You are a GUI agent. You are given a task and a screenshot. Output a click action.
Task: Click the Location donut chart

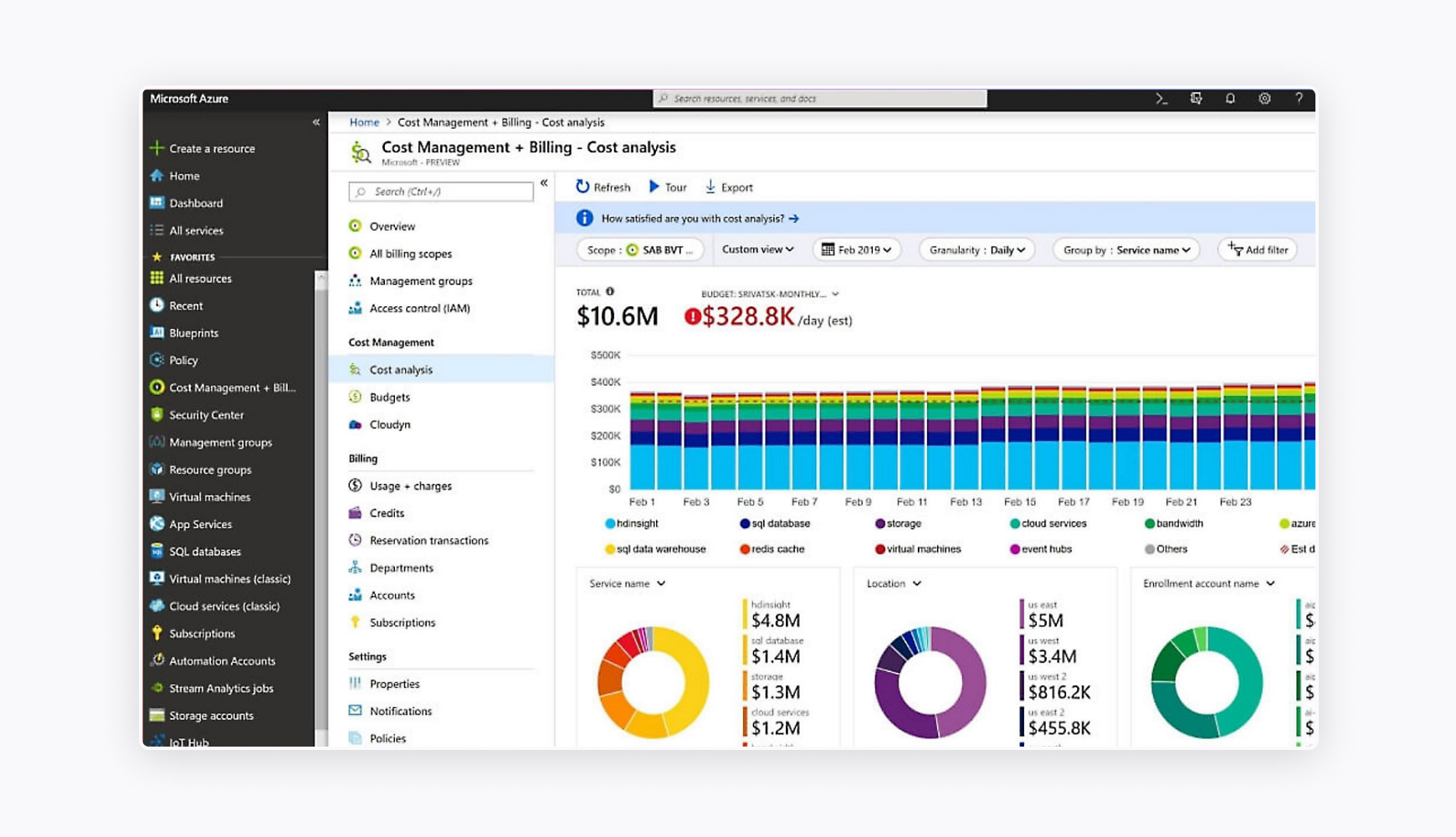click(930, 682)
